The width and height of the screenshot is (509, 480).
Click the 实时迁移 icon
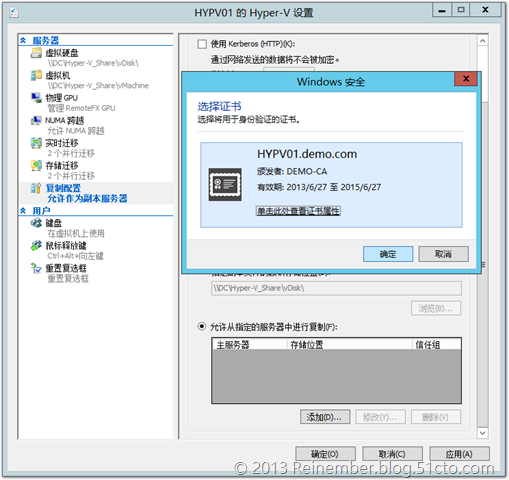click(x=36, y=143)
